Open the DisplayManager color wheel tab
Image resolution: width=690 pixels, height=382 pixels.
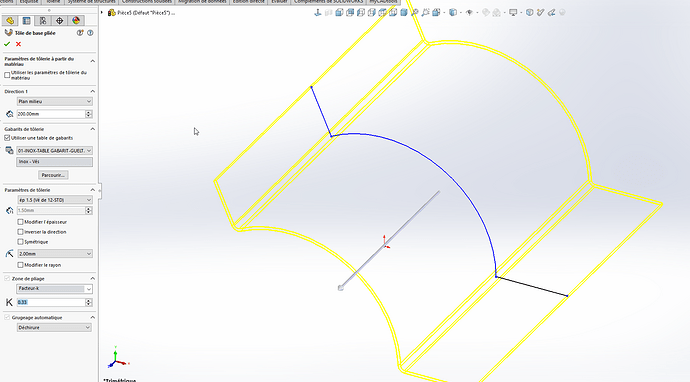tap(76, 21)
